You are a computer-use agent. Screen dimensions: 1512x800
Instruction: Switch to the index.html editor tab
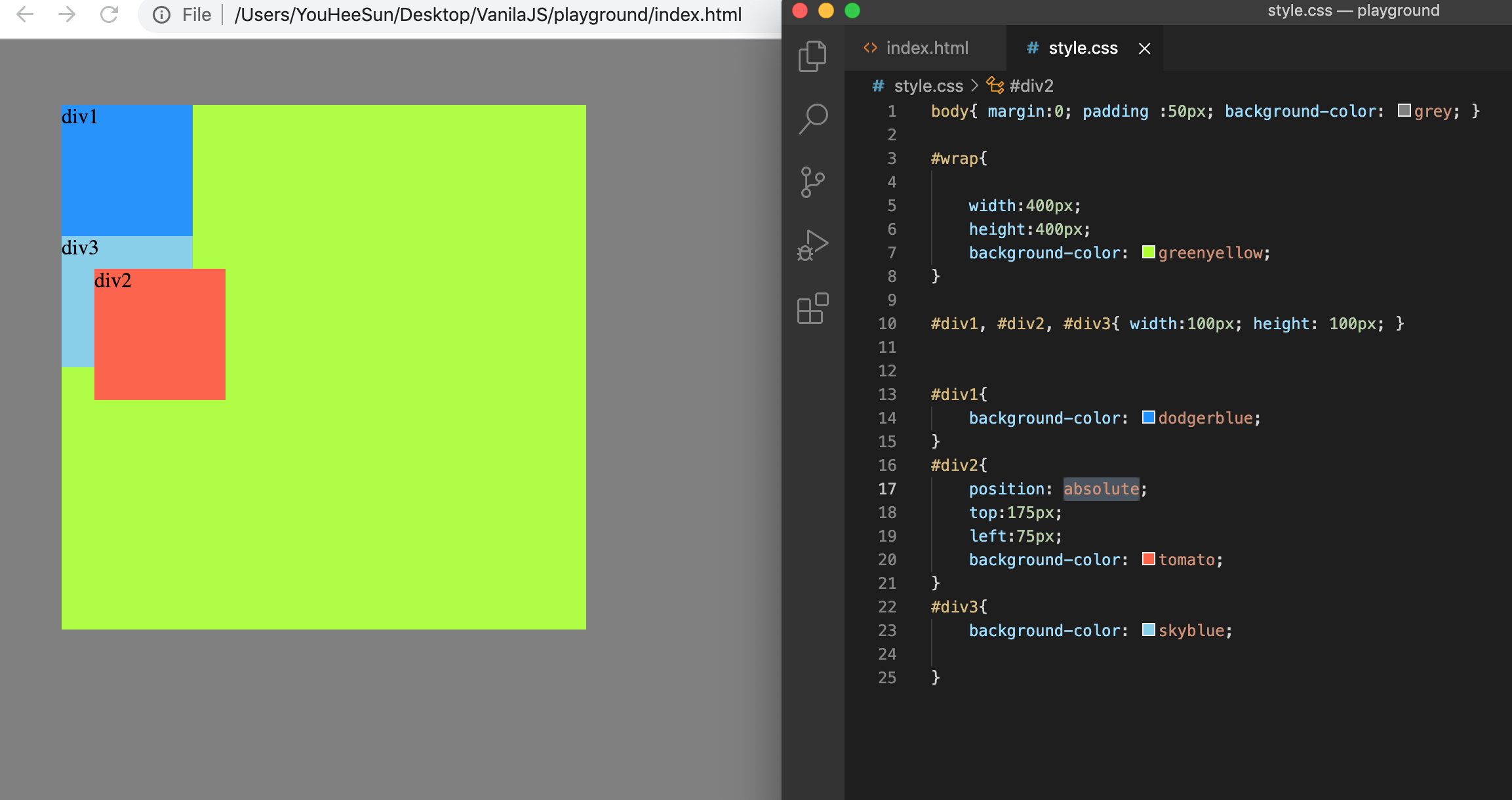pos(926,48)
